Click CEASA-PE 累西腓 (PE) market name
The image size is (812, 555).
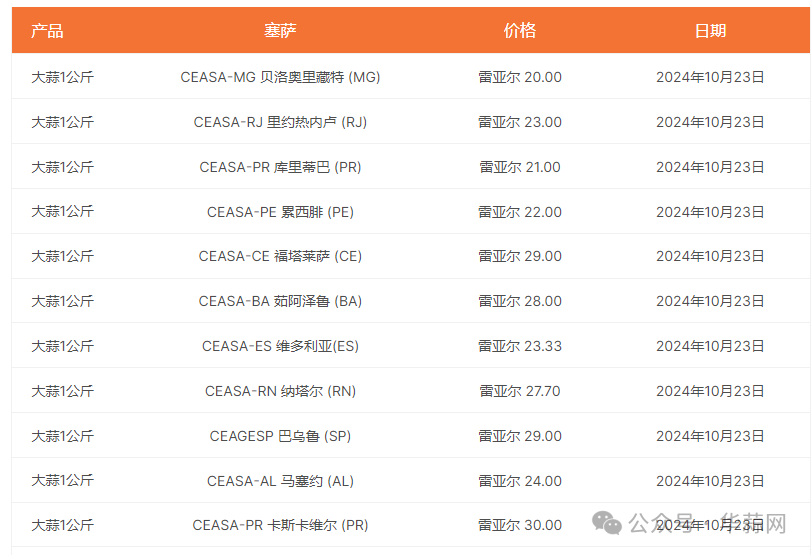tap(280, 212)
